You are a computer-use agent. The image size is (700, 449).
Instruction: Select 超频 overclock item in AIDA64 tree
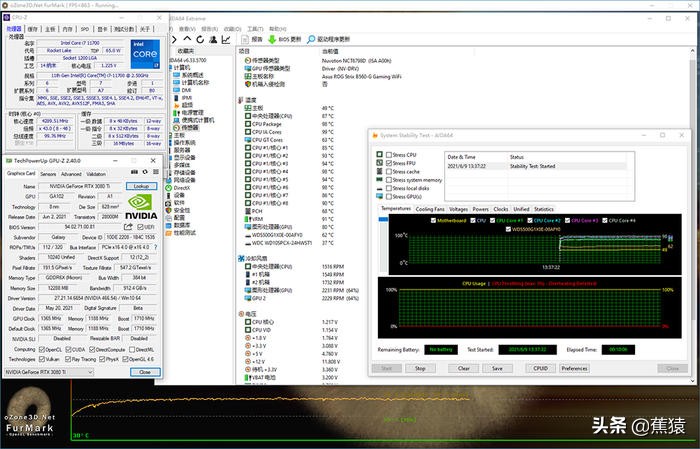[x=183, y=105]
